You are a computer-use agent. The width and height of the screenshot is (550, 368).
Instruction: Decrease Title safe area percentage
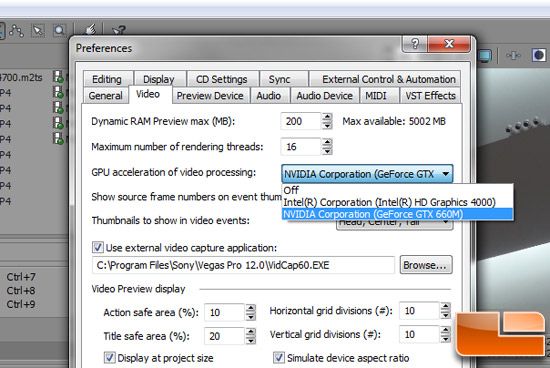250,341
